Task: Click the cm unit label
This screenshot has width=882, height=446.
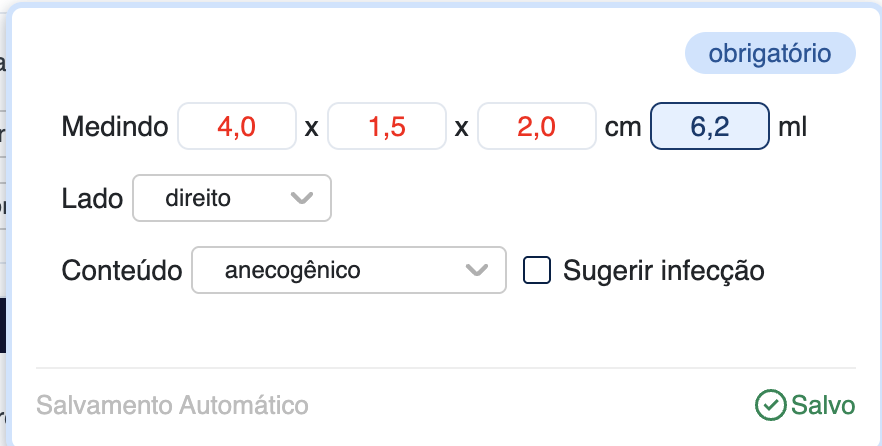Action: [x=624, y=127]
